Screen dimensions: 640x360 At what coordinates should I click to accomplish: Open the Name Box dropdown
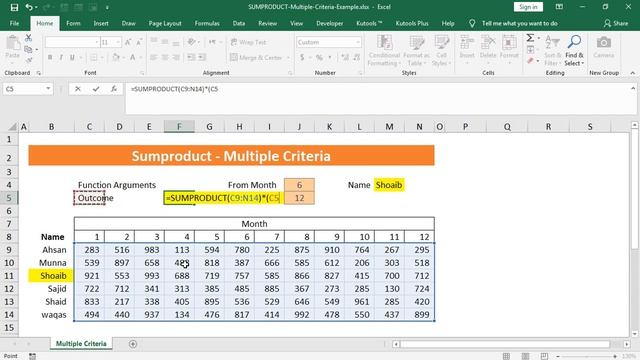click(x=48, y=89)
